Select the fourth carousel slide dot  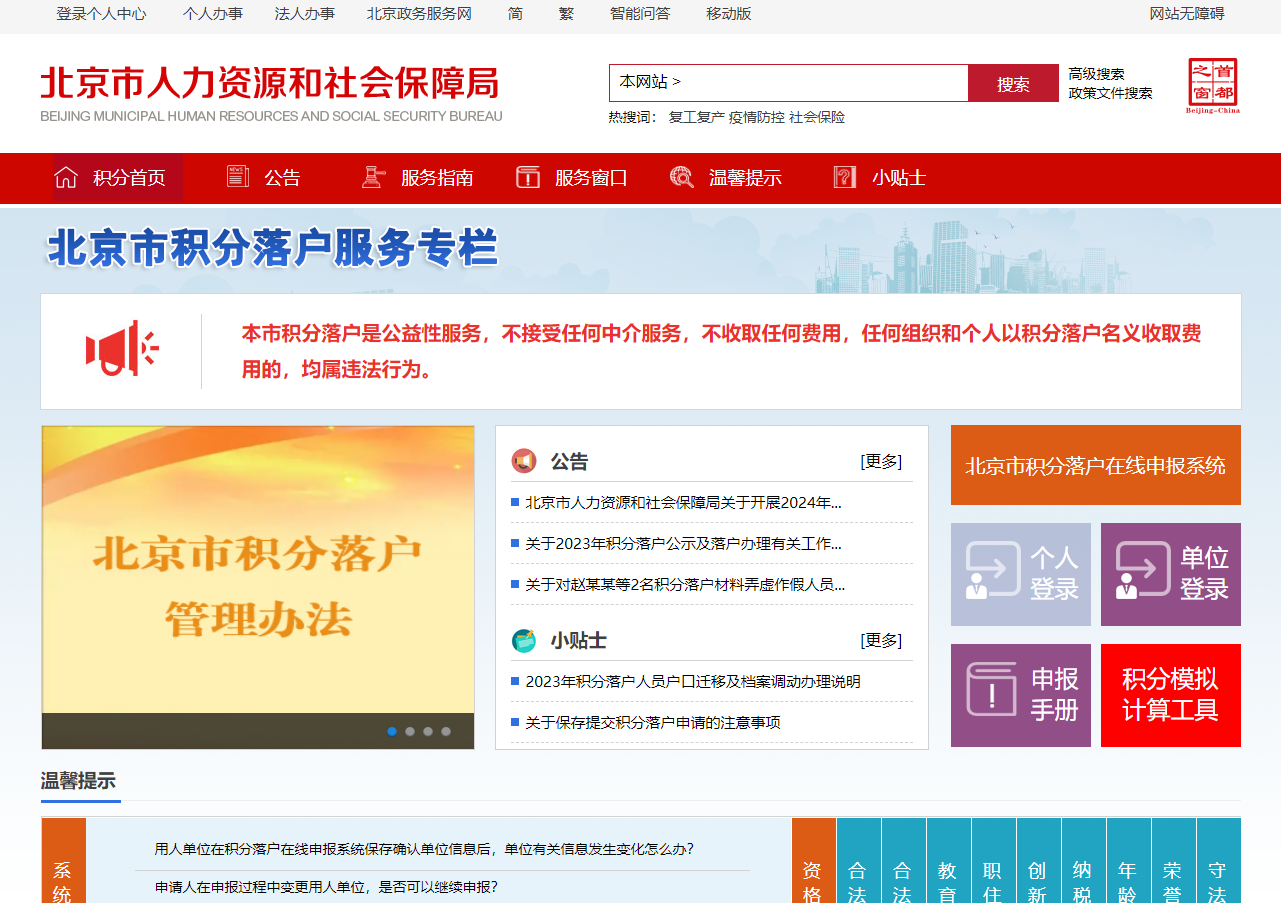pos(446,731)
